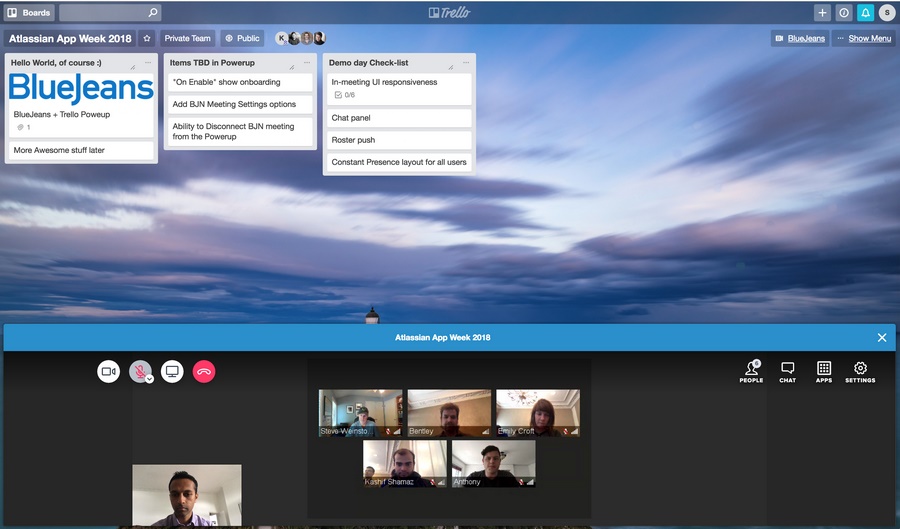Star the Atlassian App Week board

coord(147,38)
